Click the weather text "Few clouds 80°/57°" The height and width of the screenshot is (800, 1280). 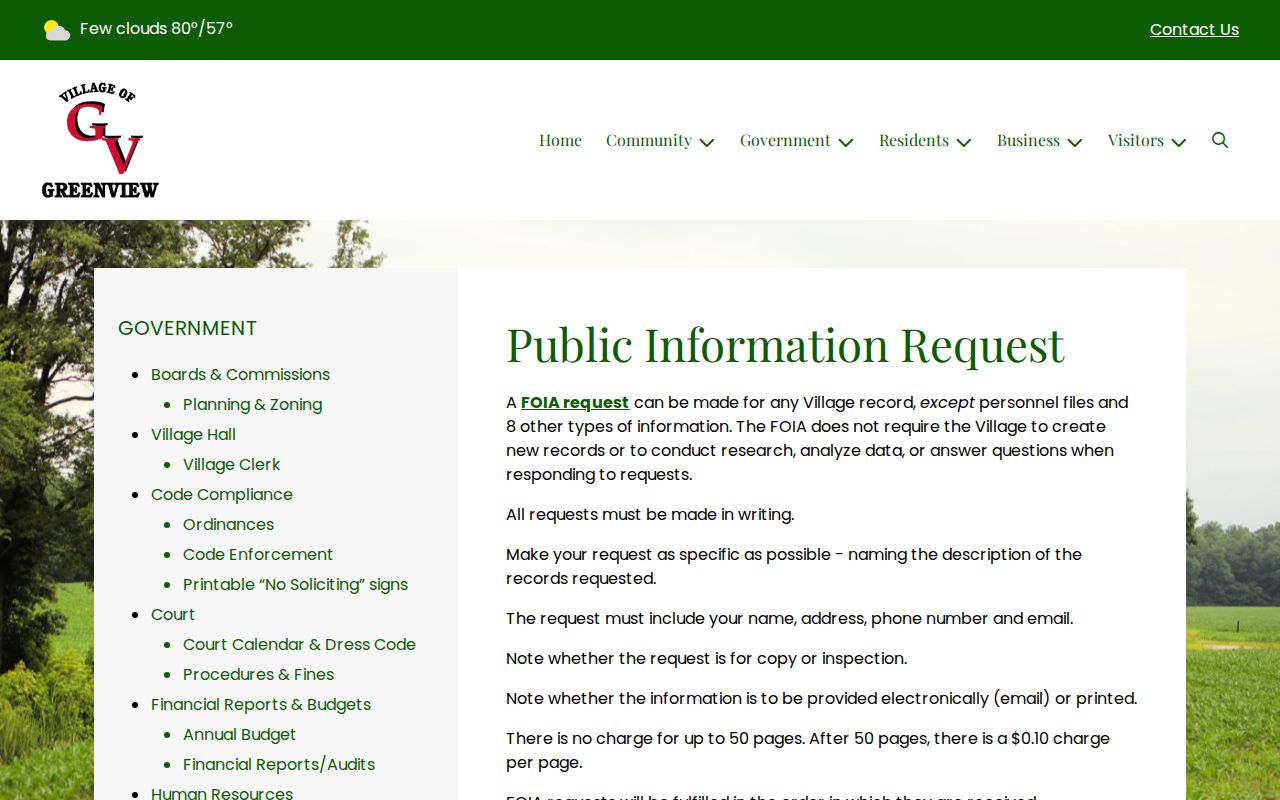coord(156,28)
